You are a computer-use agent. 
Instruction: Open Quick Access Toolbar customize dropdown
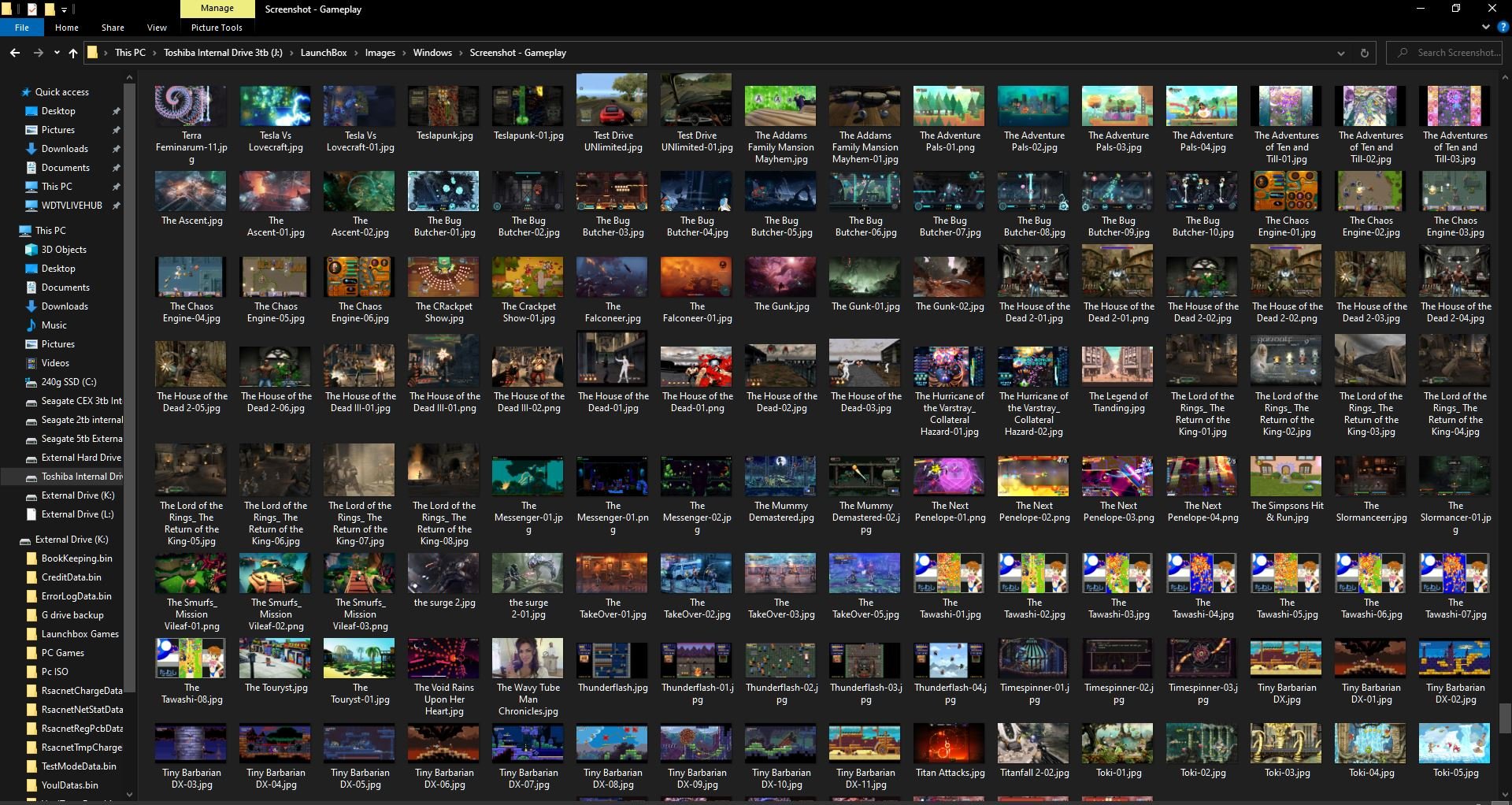[x=65, y=9]
